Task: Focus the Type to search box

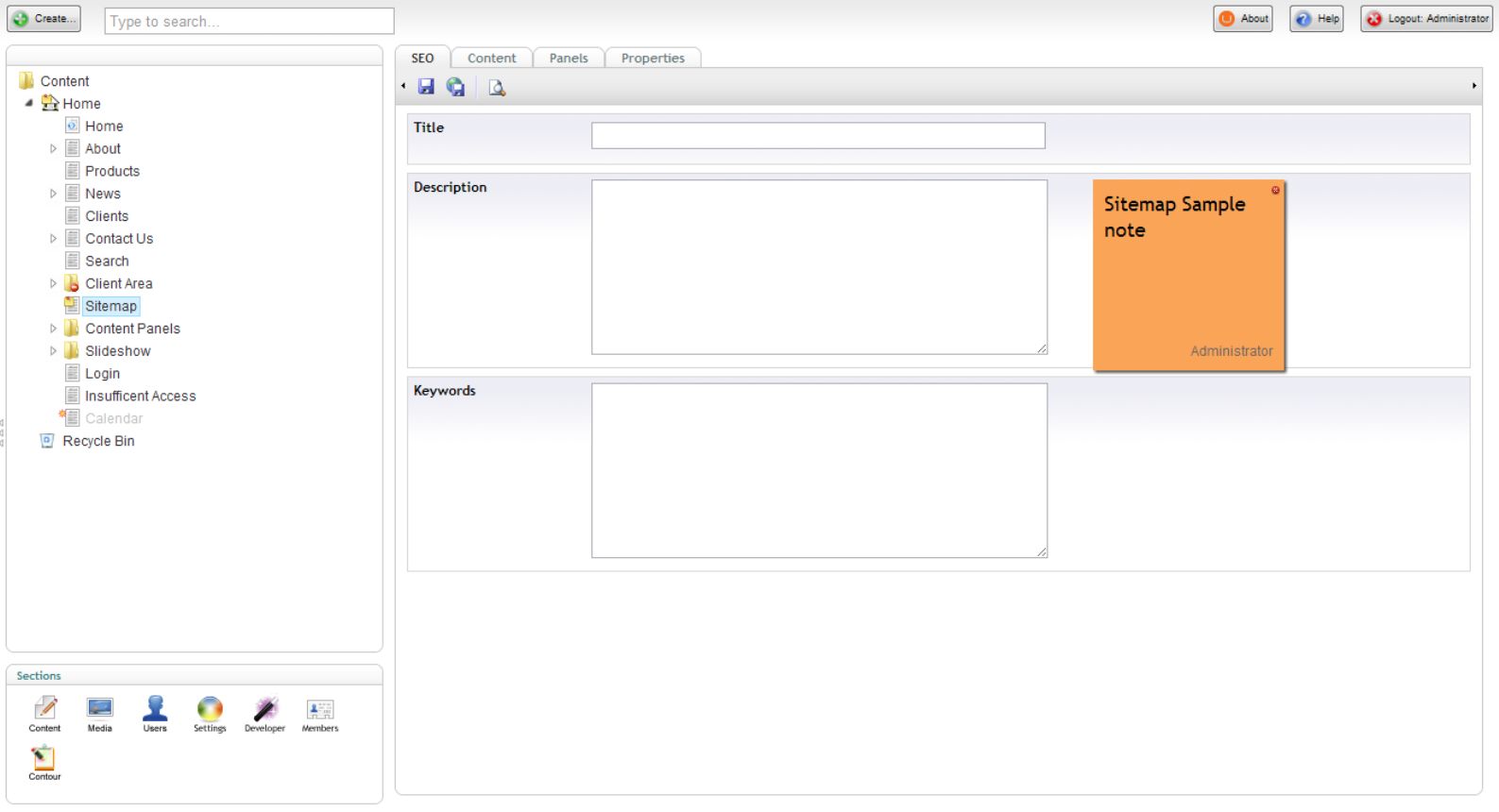Action: (x=249, y=21)
